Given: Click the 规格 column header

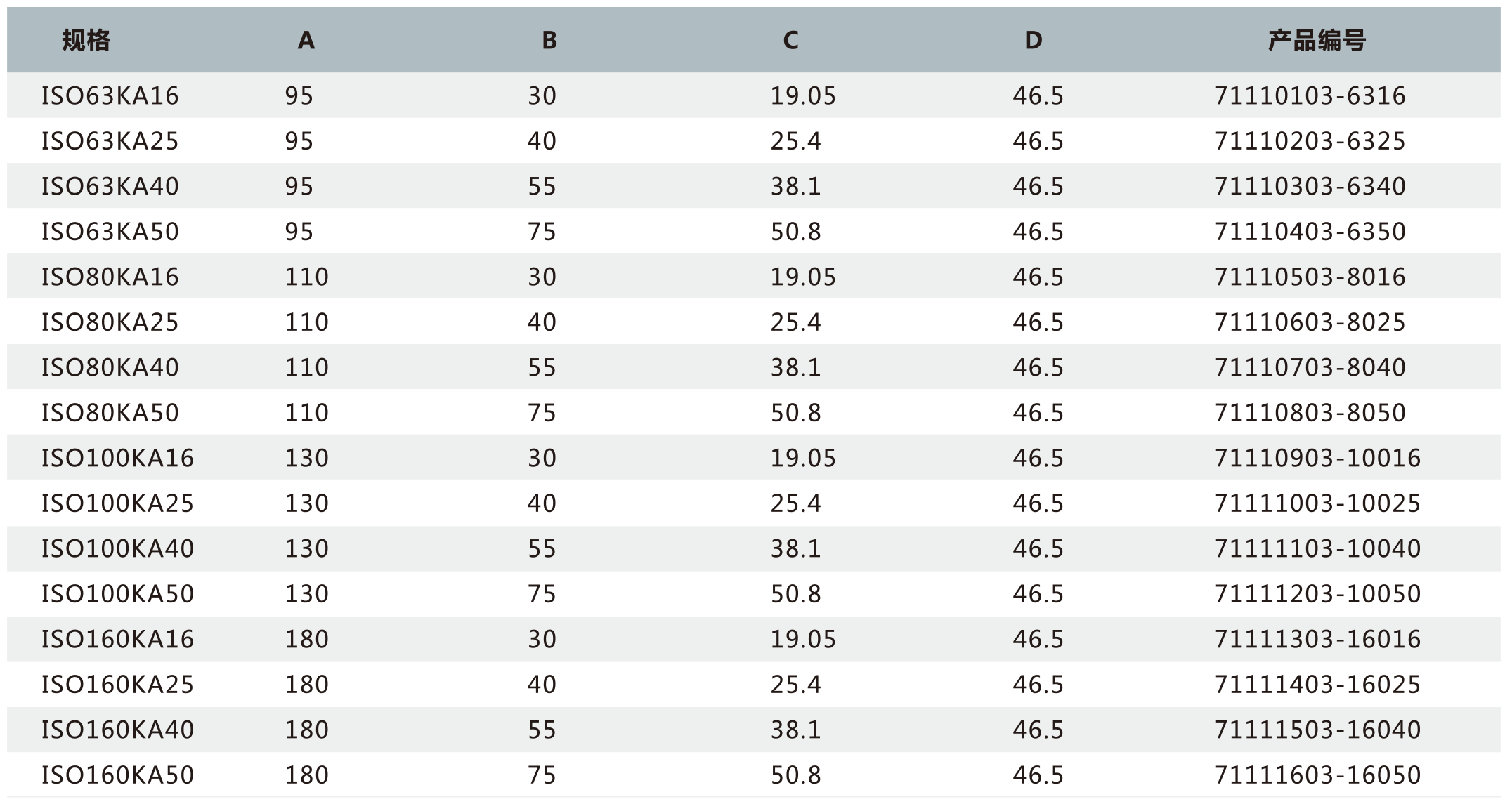Looking at the screenshot, I should [x=86, y=41].
